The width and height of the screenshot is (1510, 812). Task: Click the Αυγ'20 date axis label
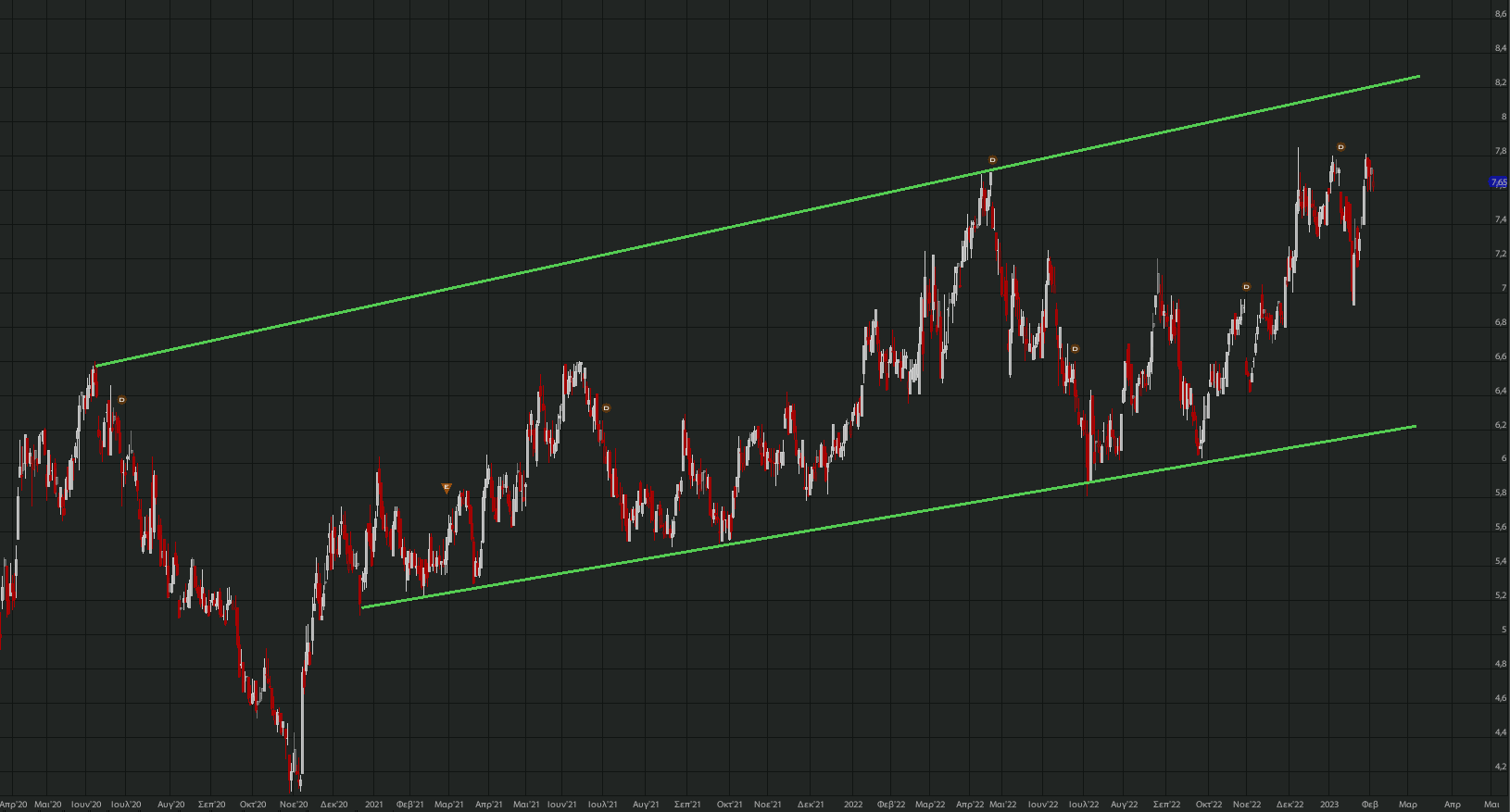(x=171, y=805)
